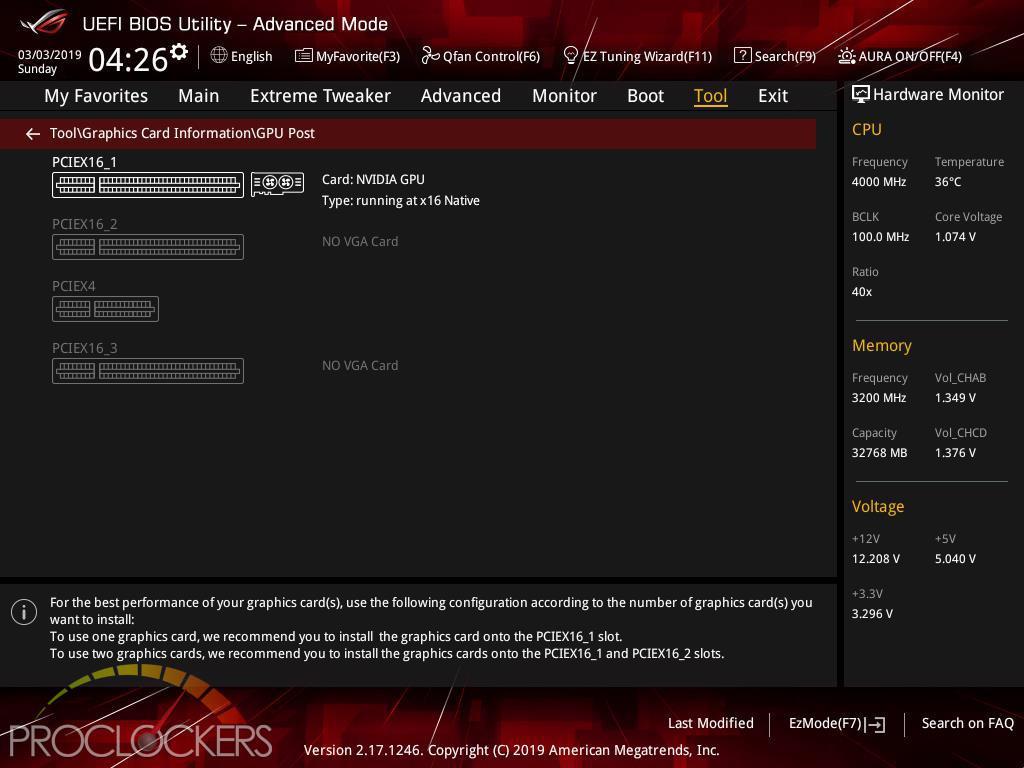Click the BIOS version copyright text

[x=511, y=750]
